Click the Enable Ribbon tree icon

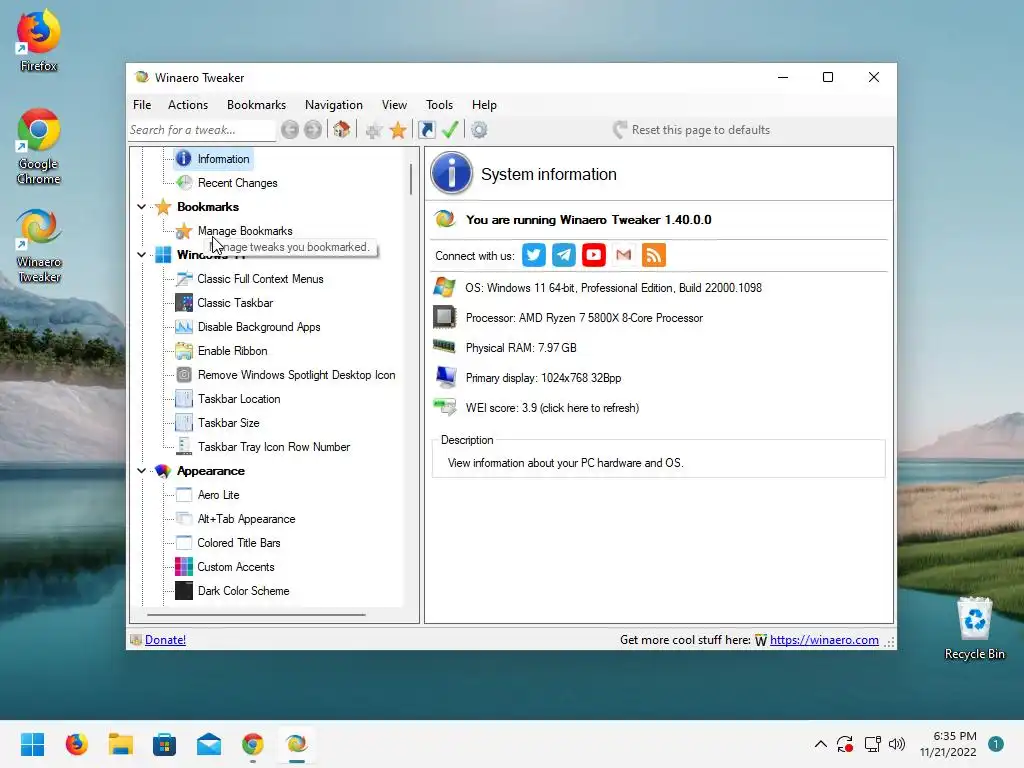pyautogui.click(x=184, y=351)
